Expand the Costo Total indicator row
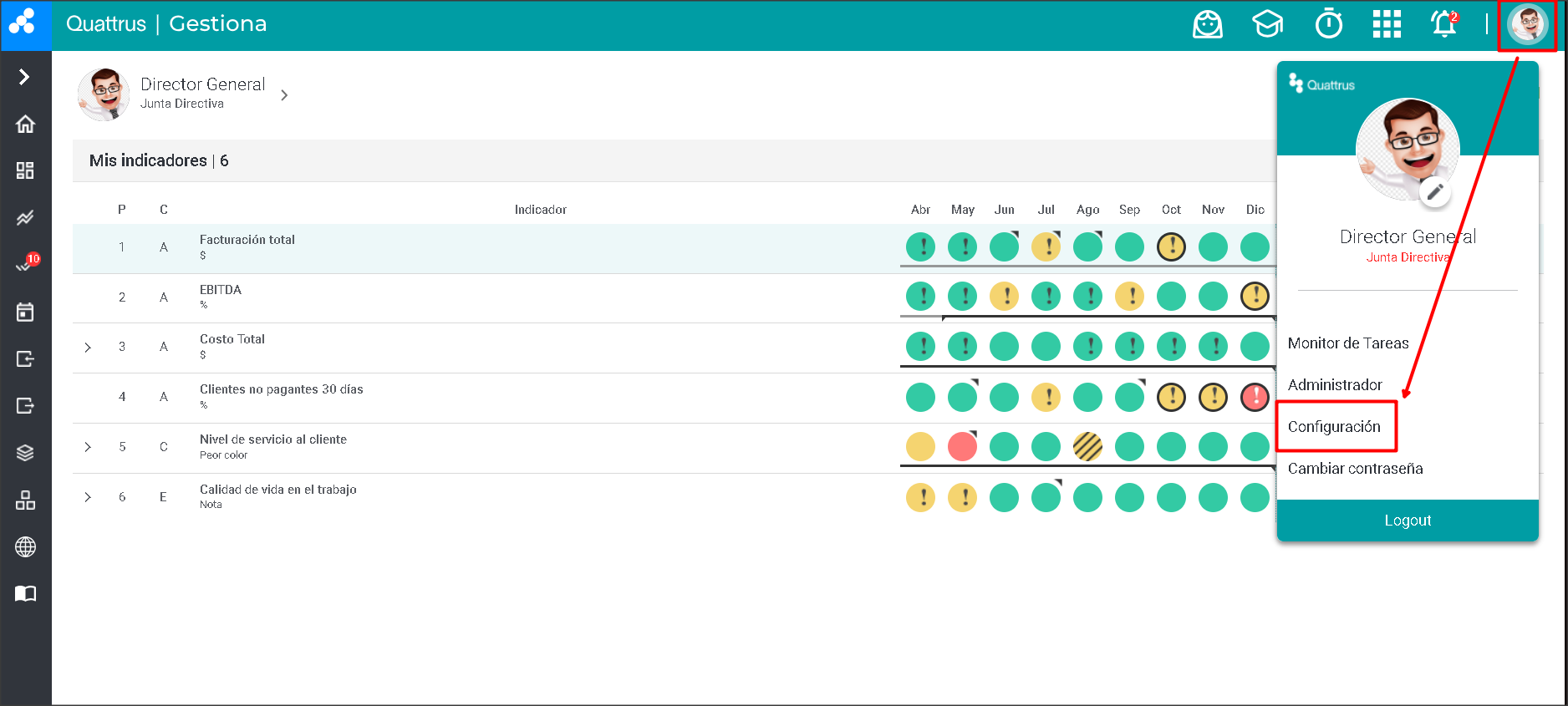Screen dimensions: 1568x706 [x=88, y=347]
